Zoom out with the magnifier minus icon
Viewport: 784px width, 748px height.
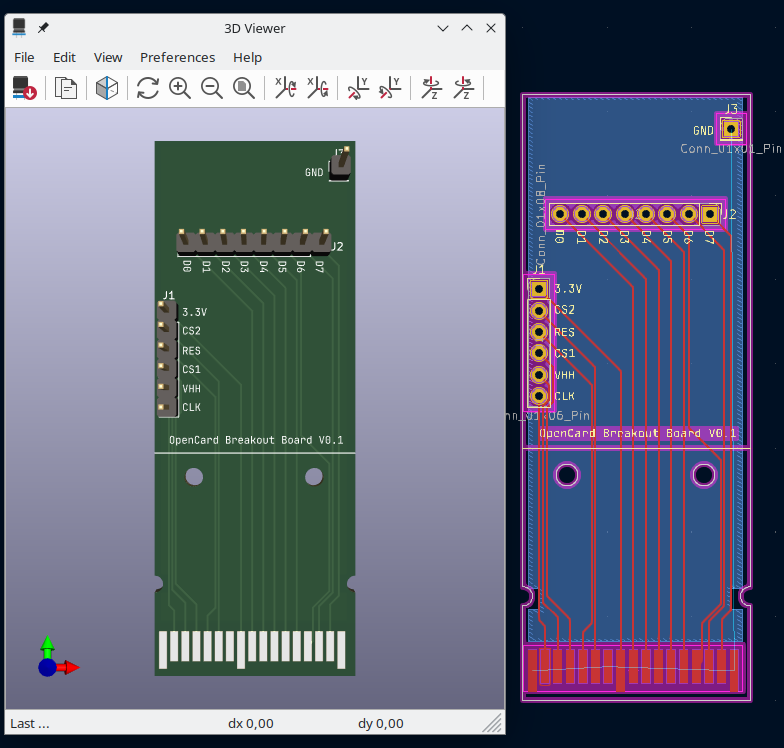pos(212,88)
